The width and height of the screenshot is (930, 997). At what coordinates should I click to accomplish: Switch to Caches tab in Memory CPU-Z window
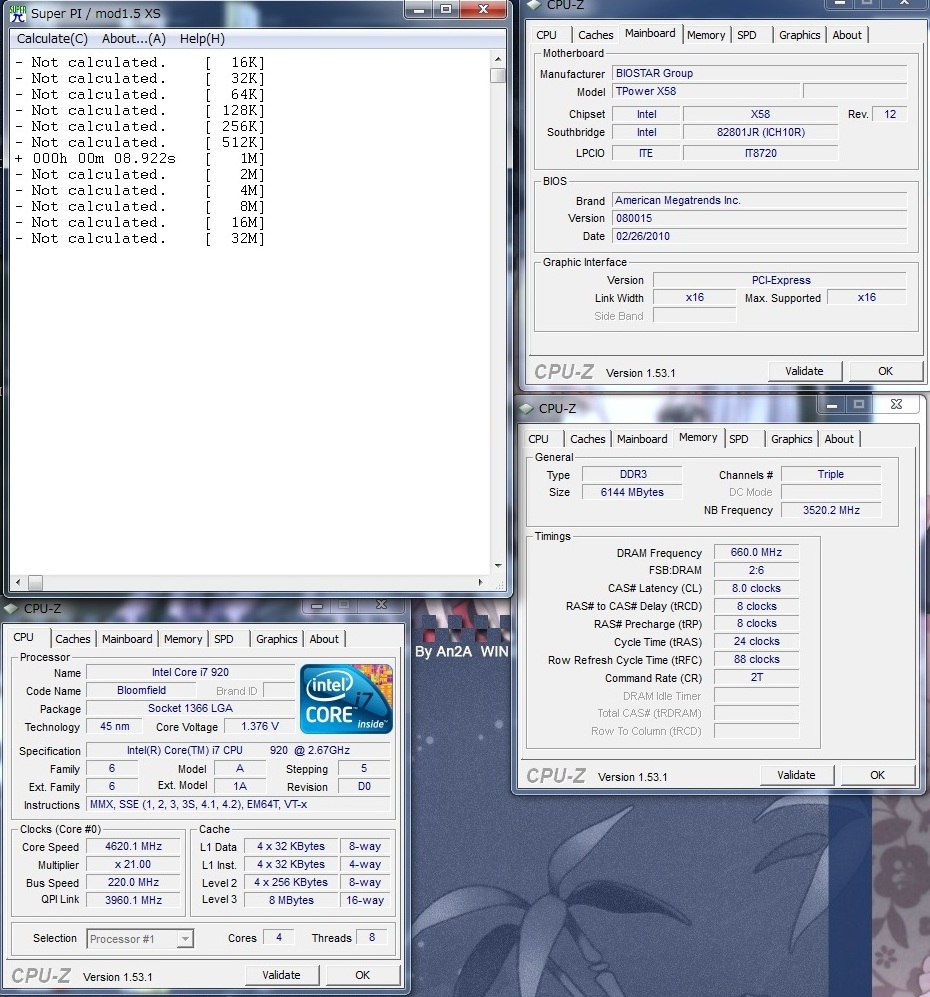tap(587, 439)
